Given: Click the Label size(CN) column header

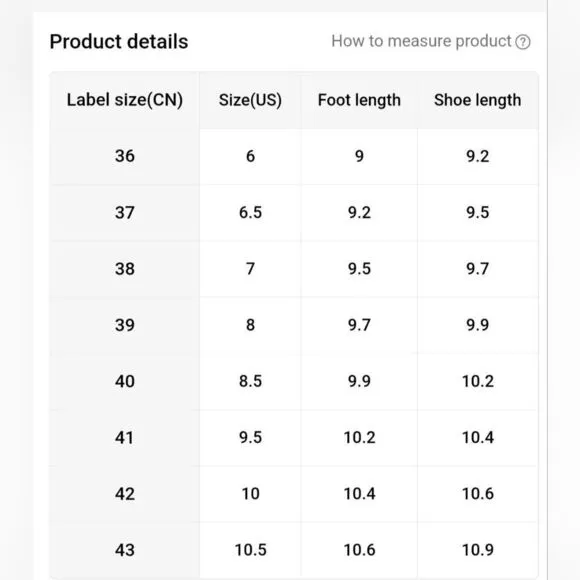Looking at the screenshot, I should [x=125, y=100].
